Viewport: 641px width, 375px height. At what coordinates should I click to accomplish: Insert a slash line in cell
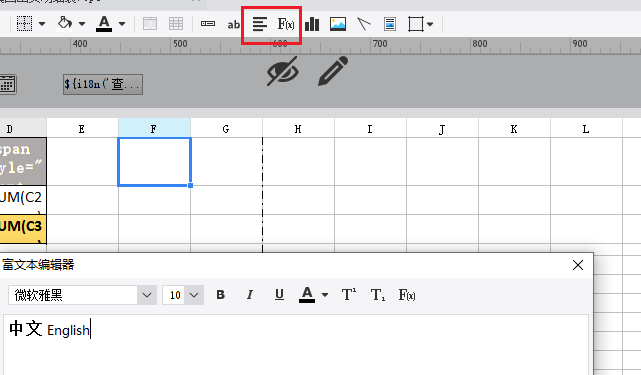(x=364, y=24)
